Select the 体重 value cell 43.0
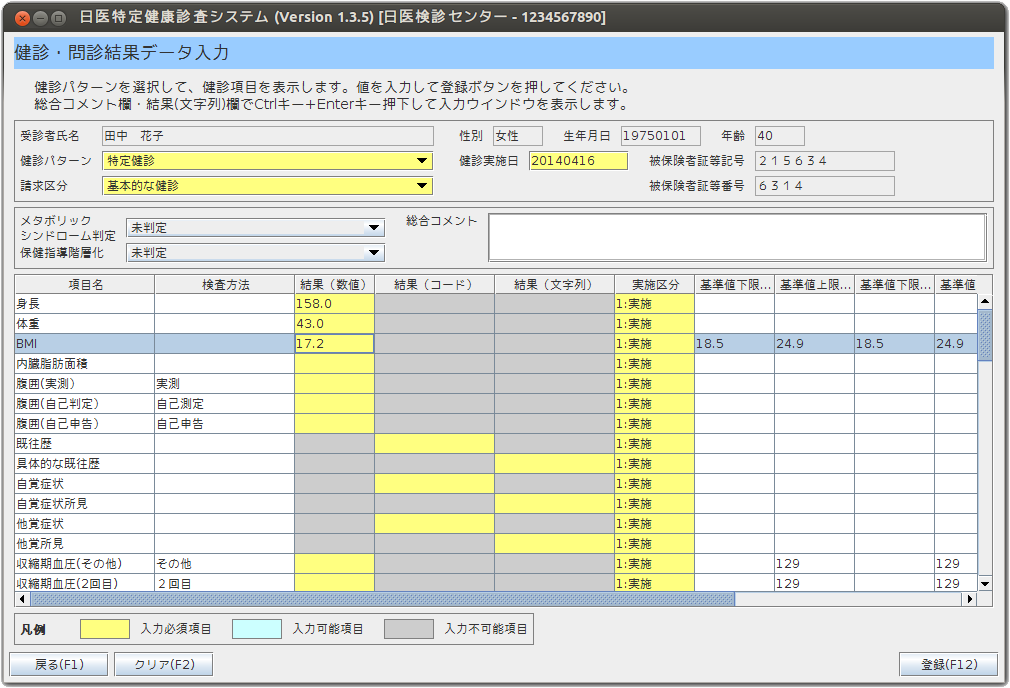1010x688 pixels. click(x=334, y=323)
